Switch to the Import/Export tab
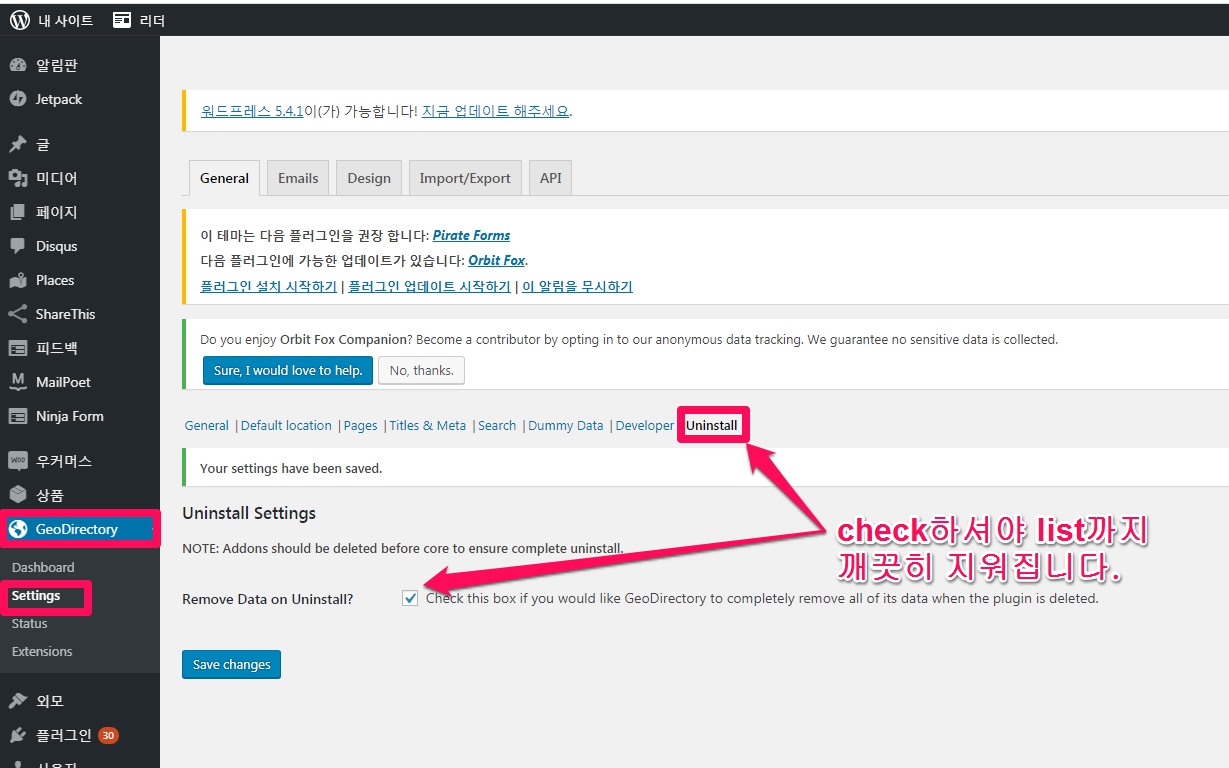Image resolution: width=1229 pixels, height=768 pixels. [x=465, y=178]
